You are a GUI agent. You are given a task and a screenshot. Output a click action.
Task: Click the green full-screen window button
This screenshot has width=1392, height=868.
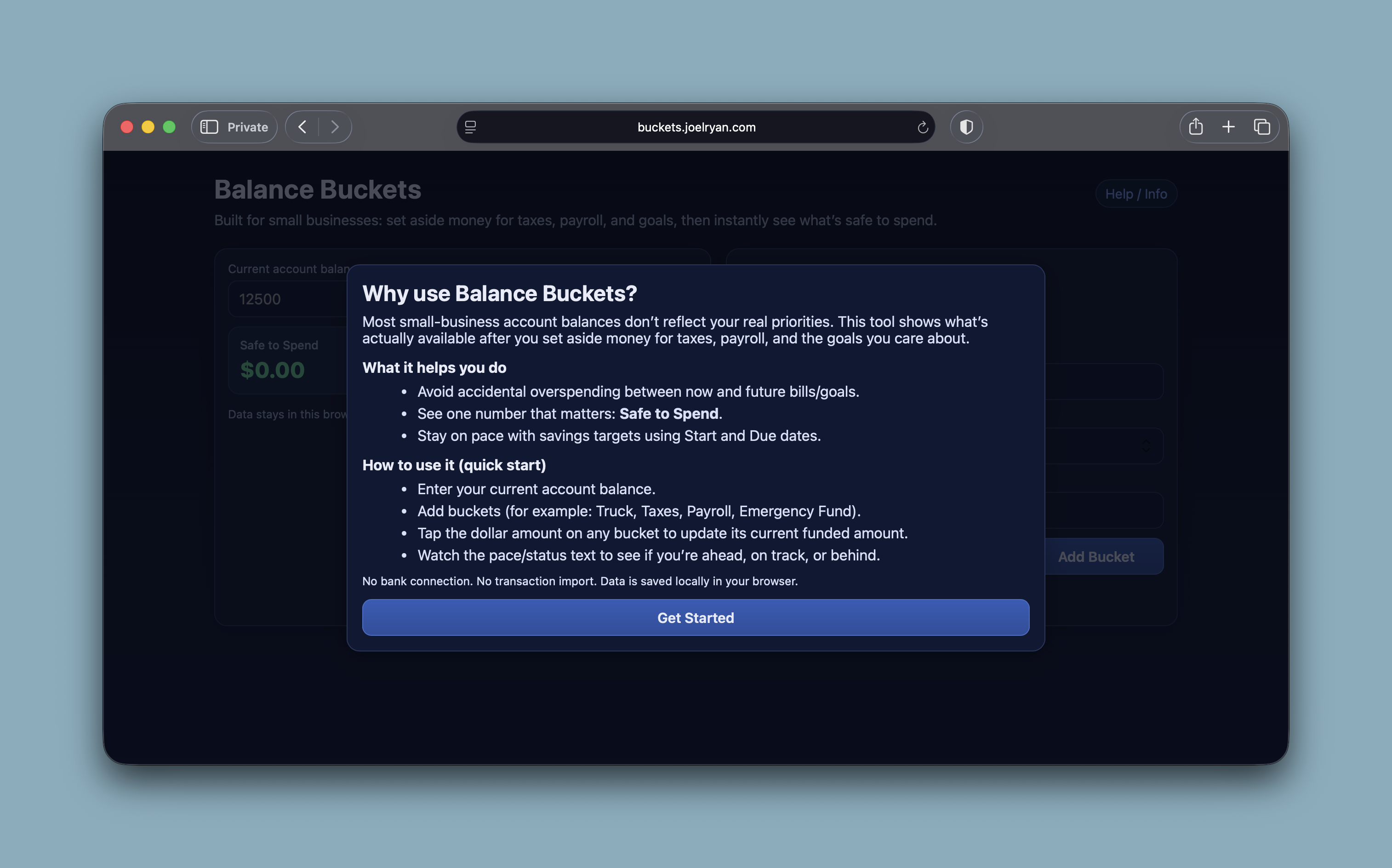click(x=169, y=127)
